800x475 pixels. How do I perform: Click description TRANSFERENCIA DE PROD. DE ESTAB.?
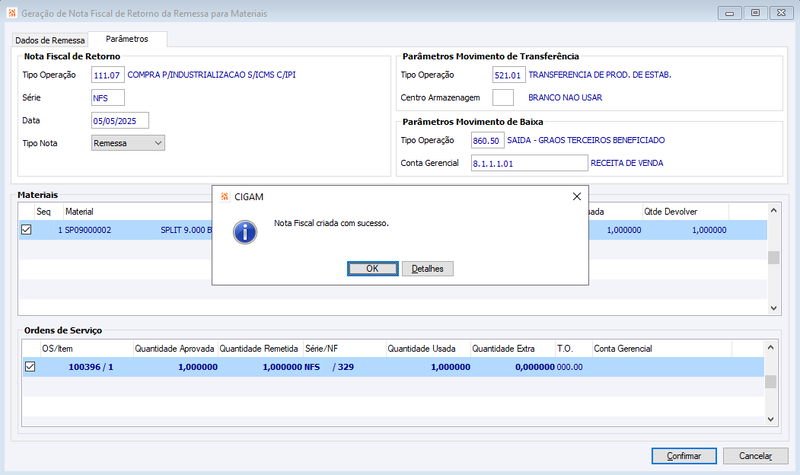click(x=599, y=75)
